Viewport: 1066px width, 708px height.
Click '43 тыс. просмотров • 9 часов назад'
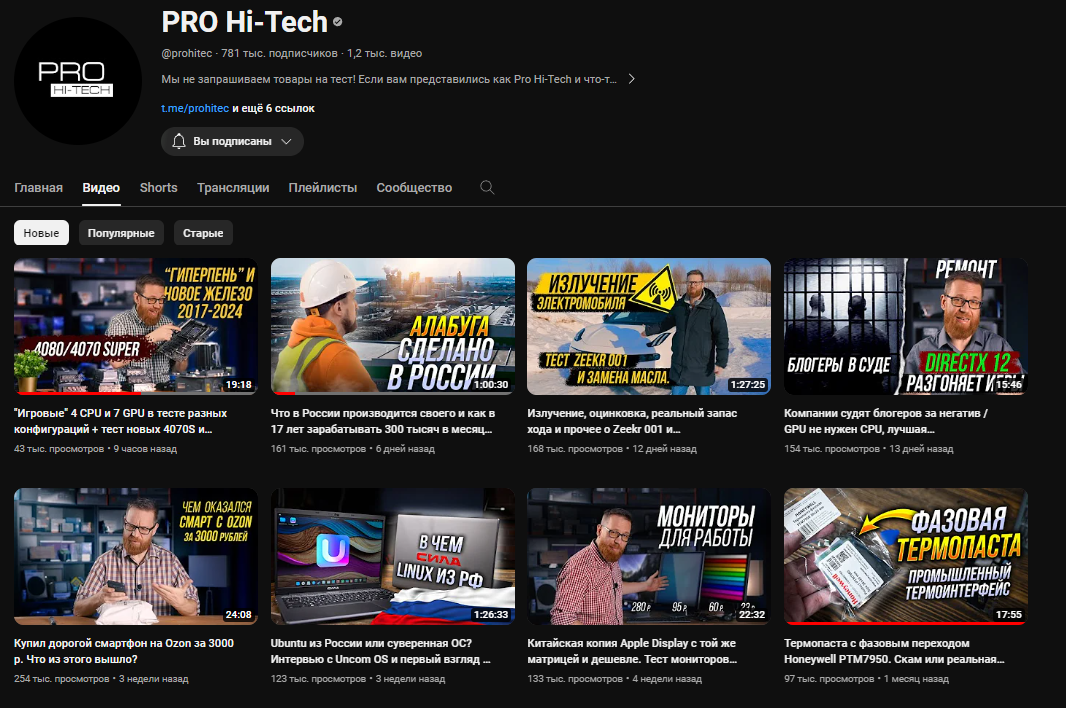click(x=95, y=449)
